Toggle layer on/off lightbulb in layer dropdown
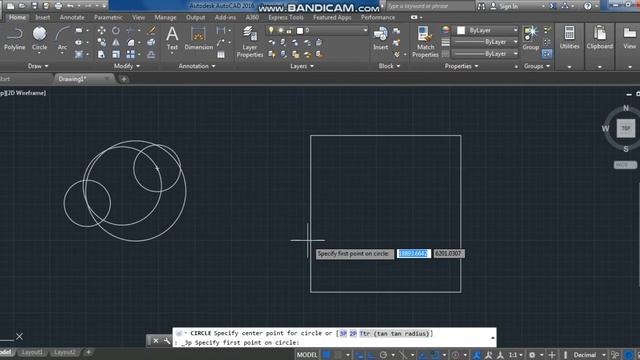Screen dimensions: 640x360 [x=271, y=30]
